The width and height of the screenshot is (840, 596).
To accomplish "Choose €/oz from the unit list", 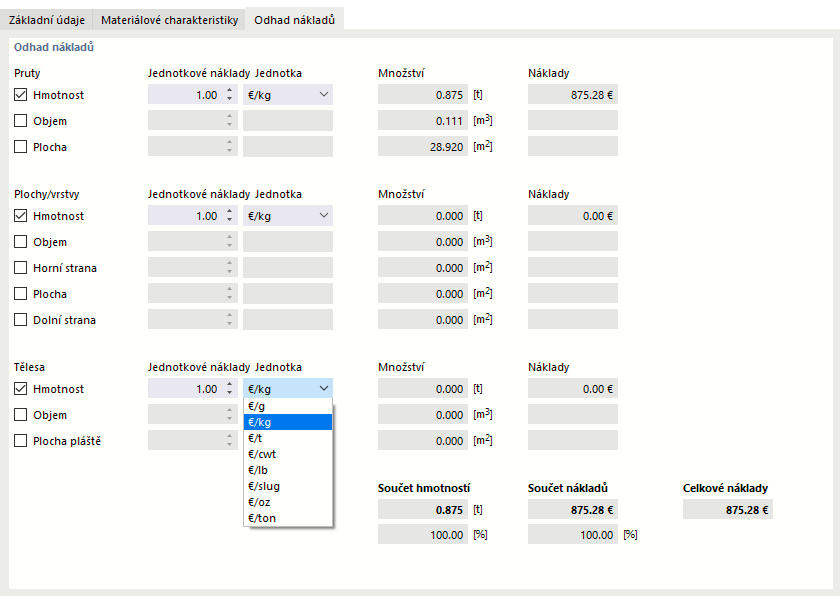I will coord(288,502).
